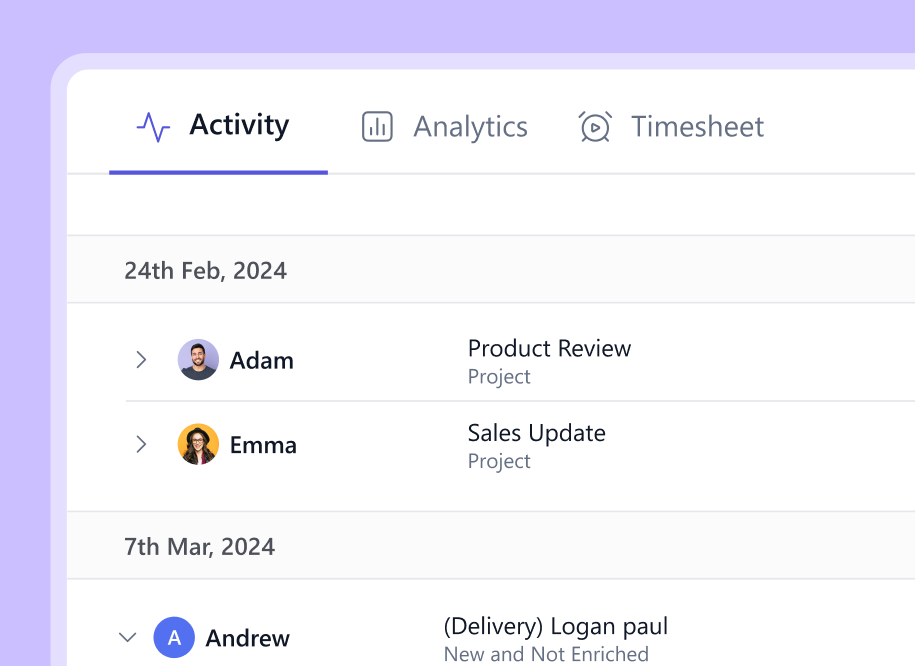
Task: Click the Timesheet alarm clock icon
Action: point(595,127)
